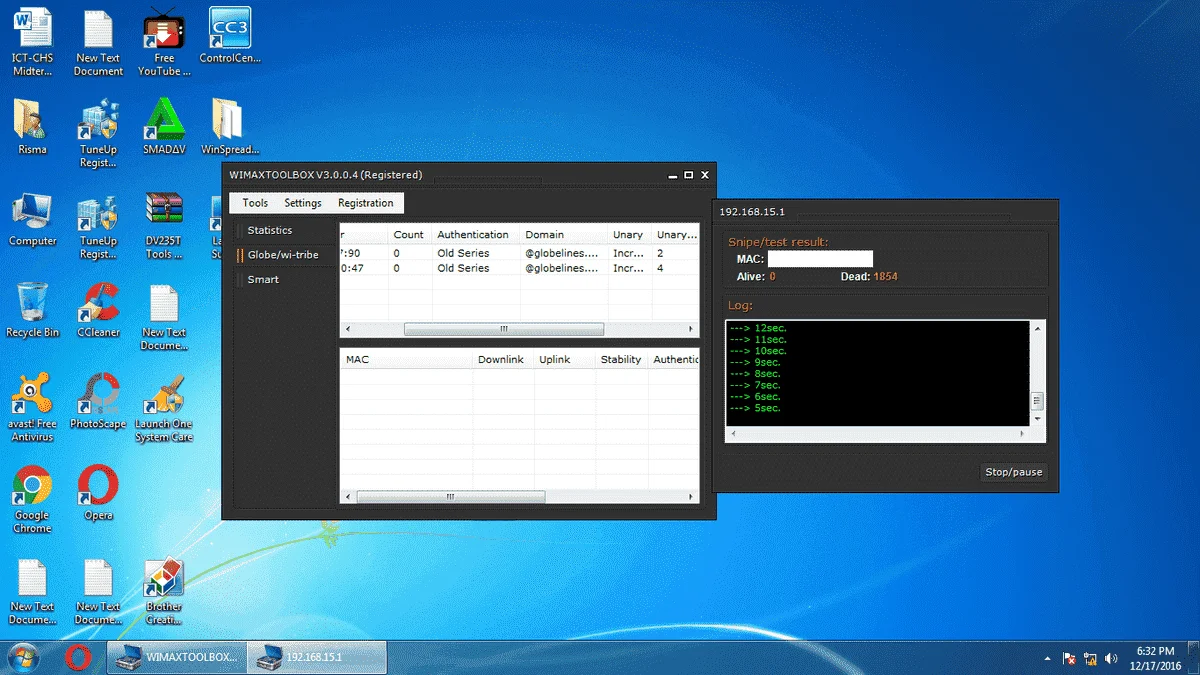
Task: Select the table row ending in :47
Action: click(x=519, y=268)
